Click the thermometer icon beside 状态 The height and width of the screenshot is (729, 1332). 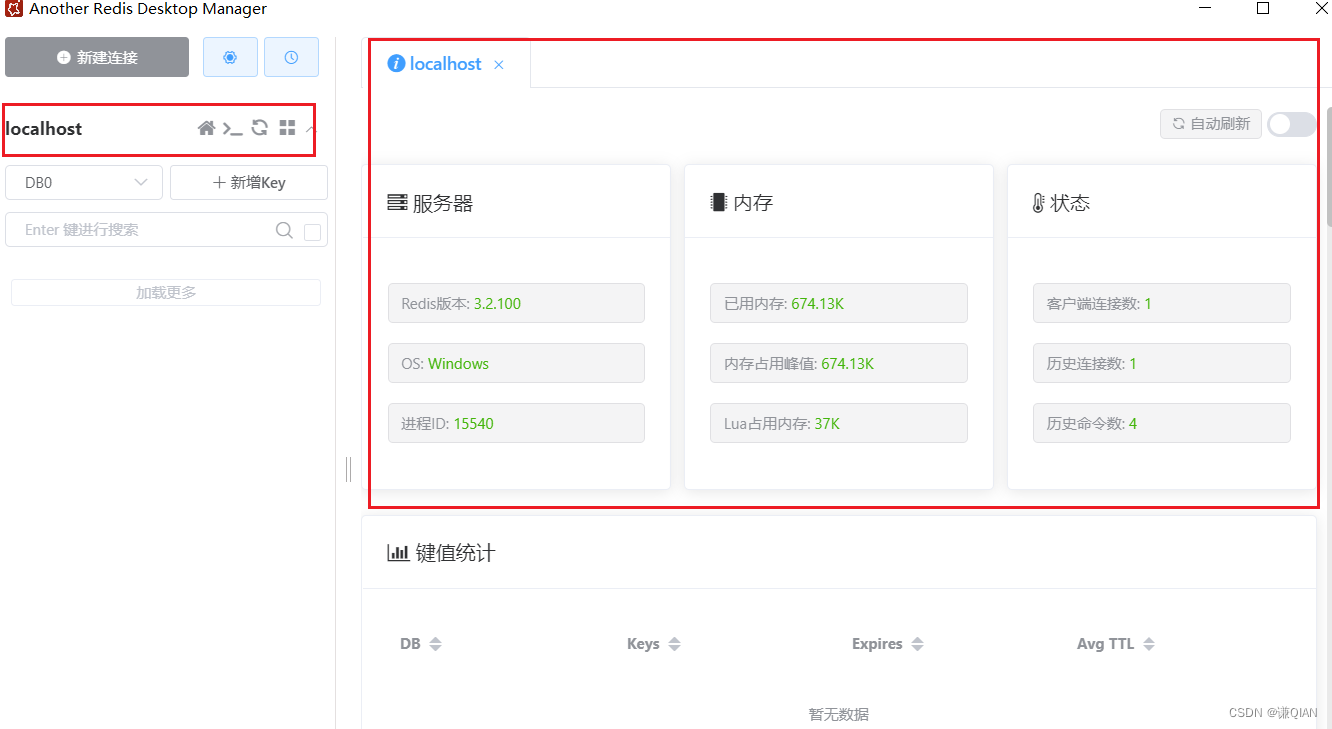coord(1038,203)
